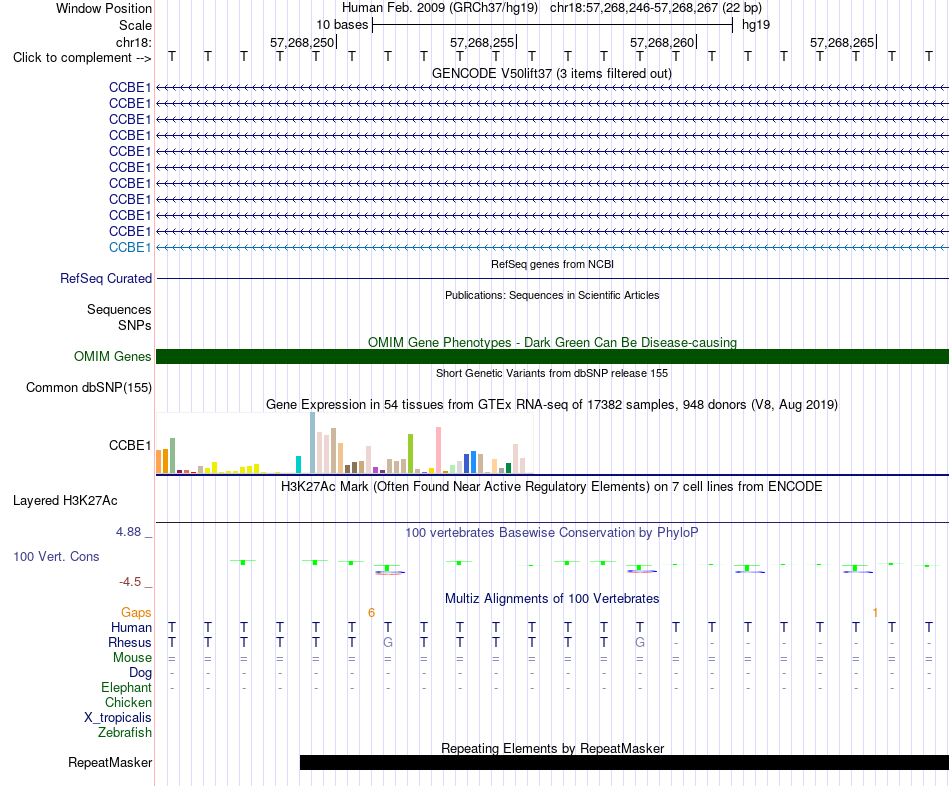The image size is (950, 786).
Task: Open the Multiz Alignments of 100 Vertebrates title
Action: coord(552,599)
